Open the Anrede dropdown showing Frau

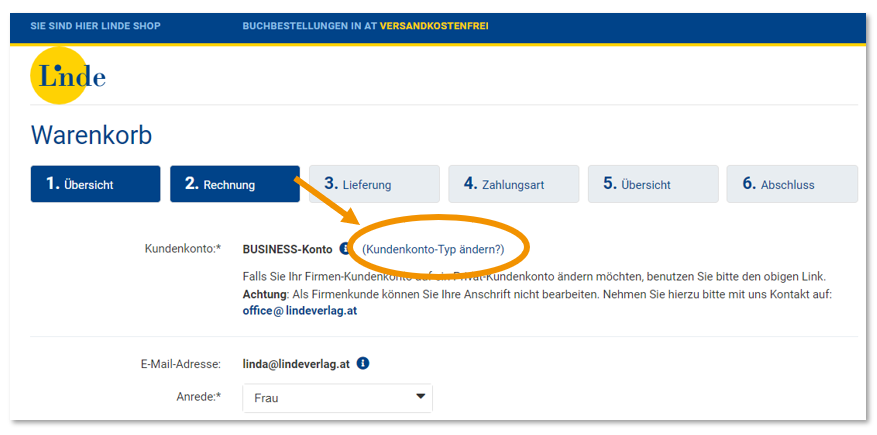click(x=337, y=398)
